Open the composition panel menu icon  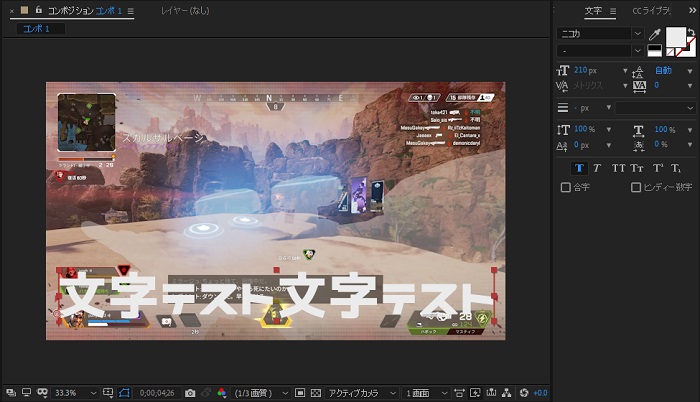click(x=130, y=11)
